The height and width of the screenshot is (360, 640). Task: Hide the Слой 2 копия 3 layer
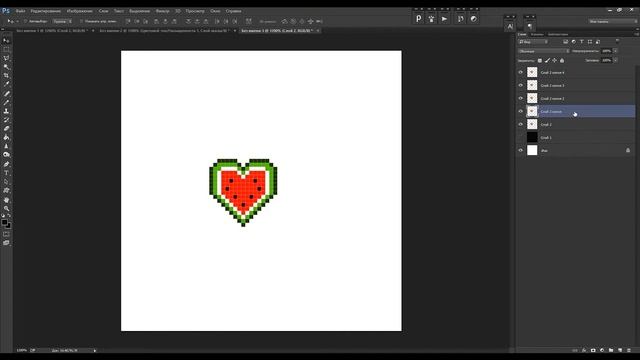tap(520, 85)
